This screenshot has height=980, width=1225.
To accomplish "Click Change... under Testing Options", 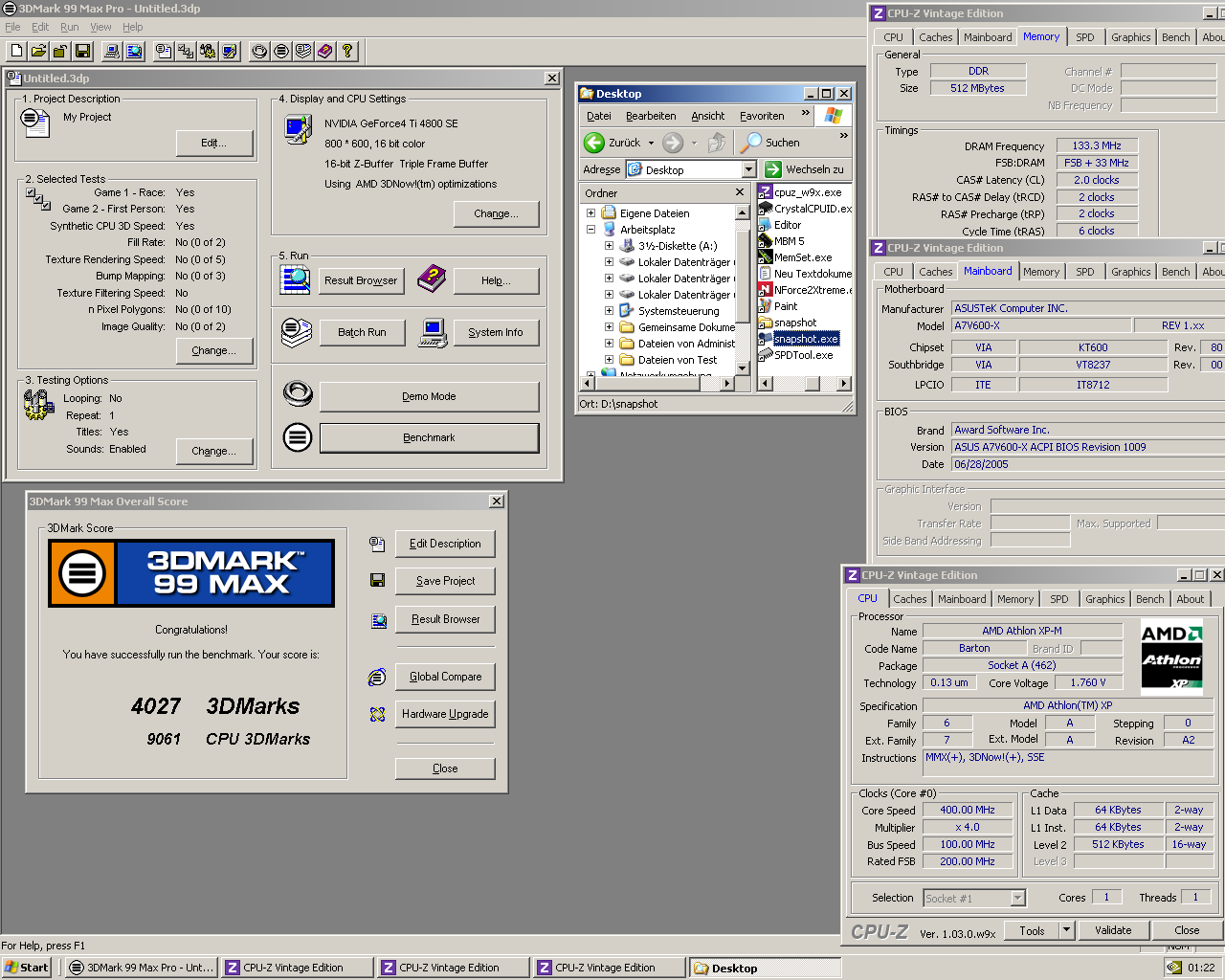I will [x=214, y=451].
